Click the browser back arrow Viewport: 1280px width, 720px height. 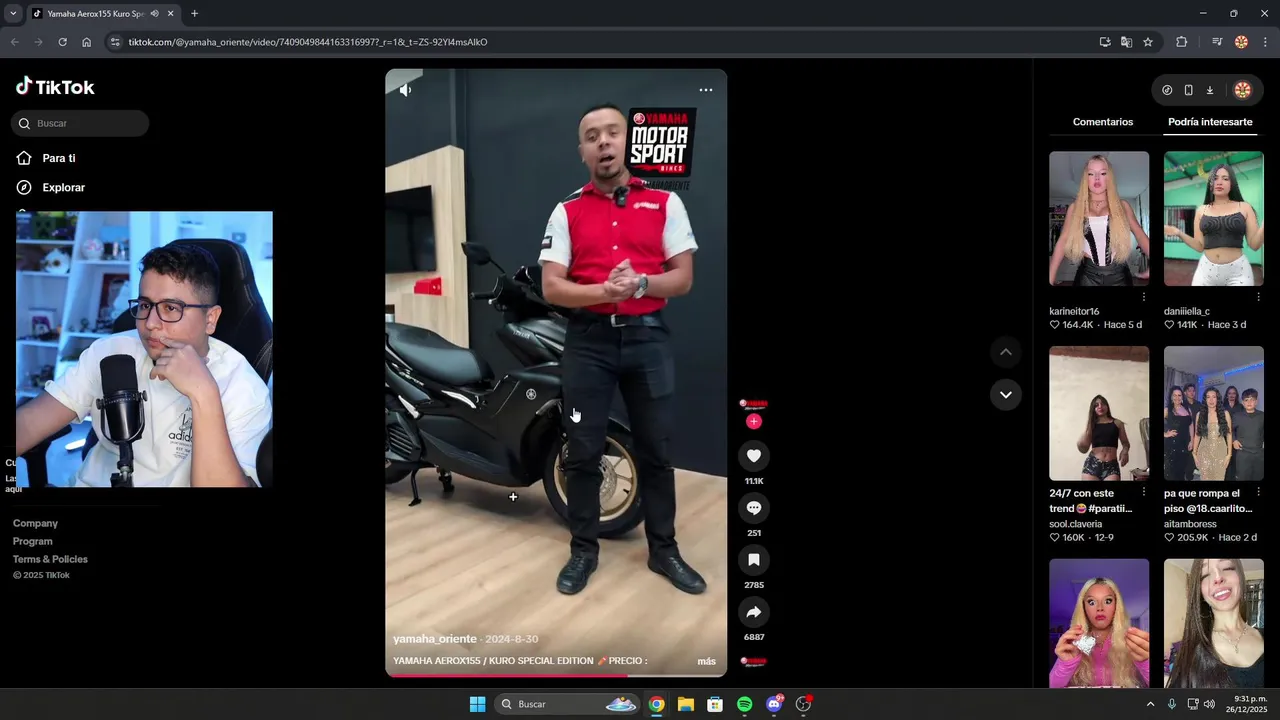(x=14, y=42)
